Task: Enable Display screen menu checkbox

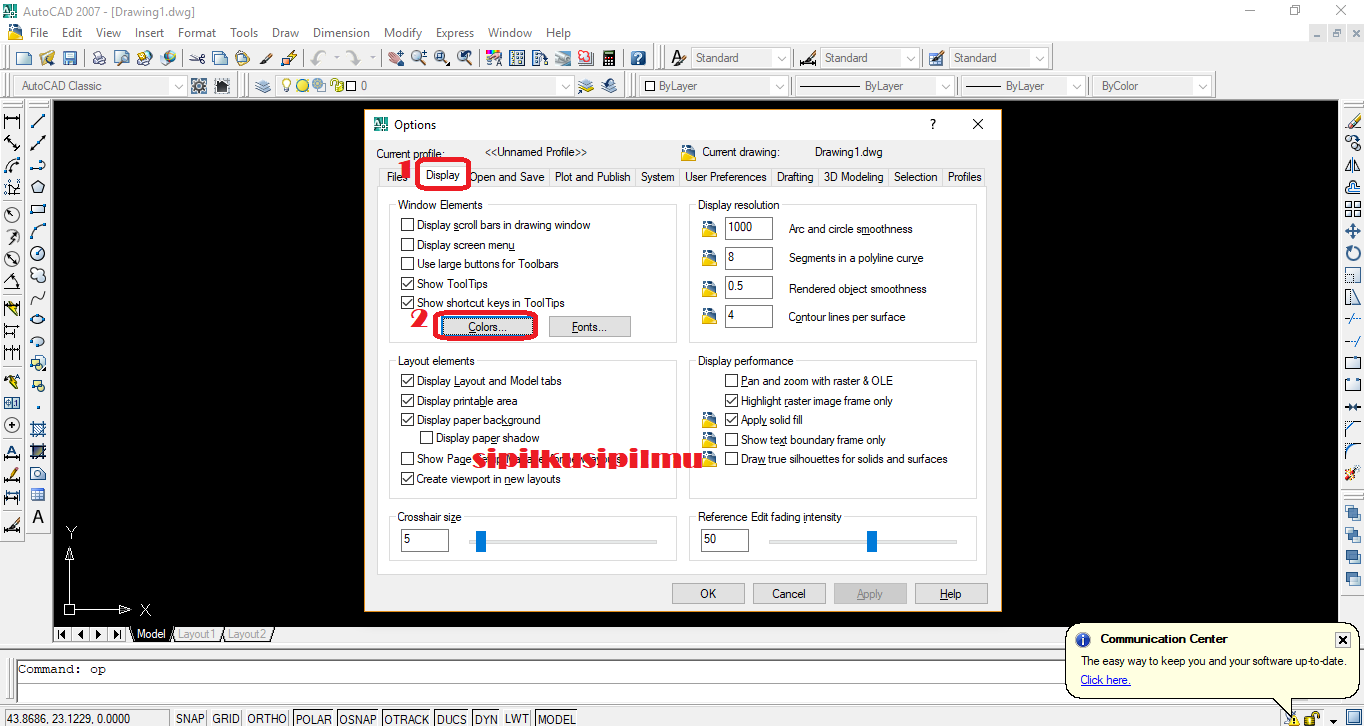Action: click(407, 244)
